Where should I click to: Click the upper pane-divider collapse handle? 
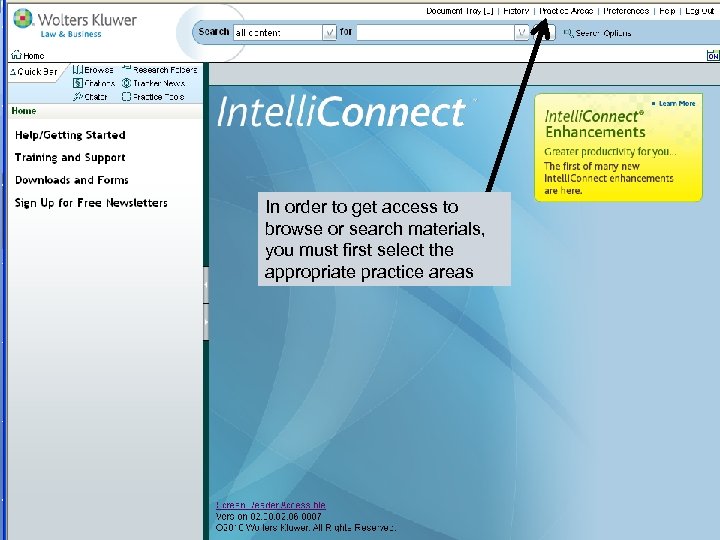click(x=206, y=285)
